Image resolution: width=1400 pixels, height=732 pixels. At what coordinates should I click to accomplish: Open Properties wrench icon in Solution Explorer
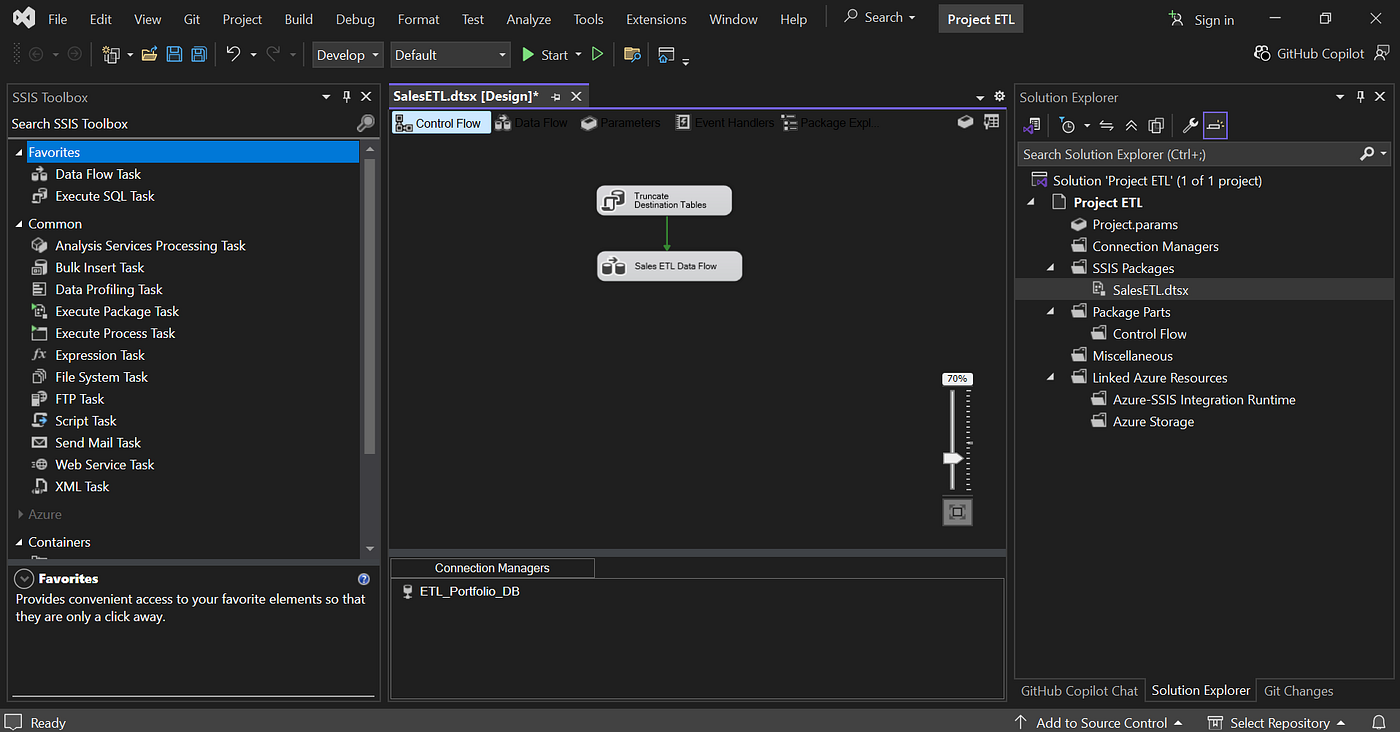pos(1190,125)
